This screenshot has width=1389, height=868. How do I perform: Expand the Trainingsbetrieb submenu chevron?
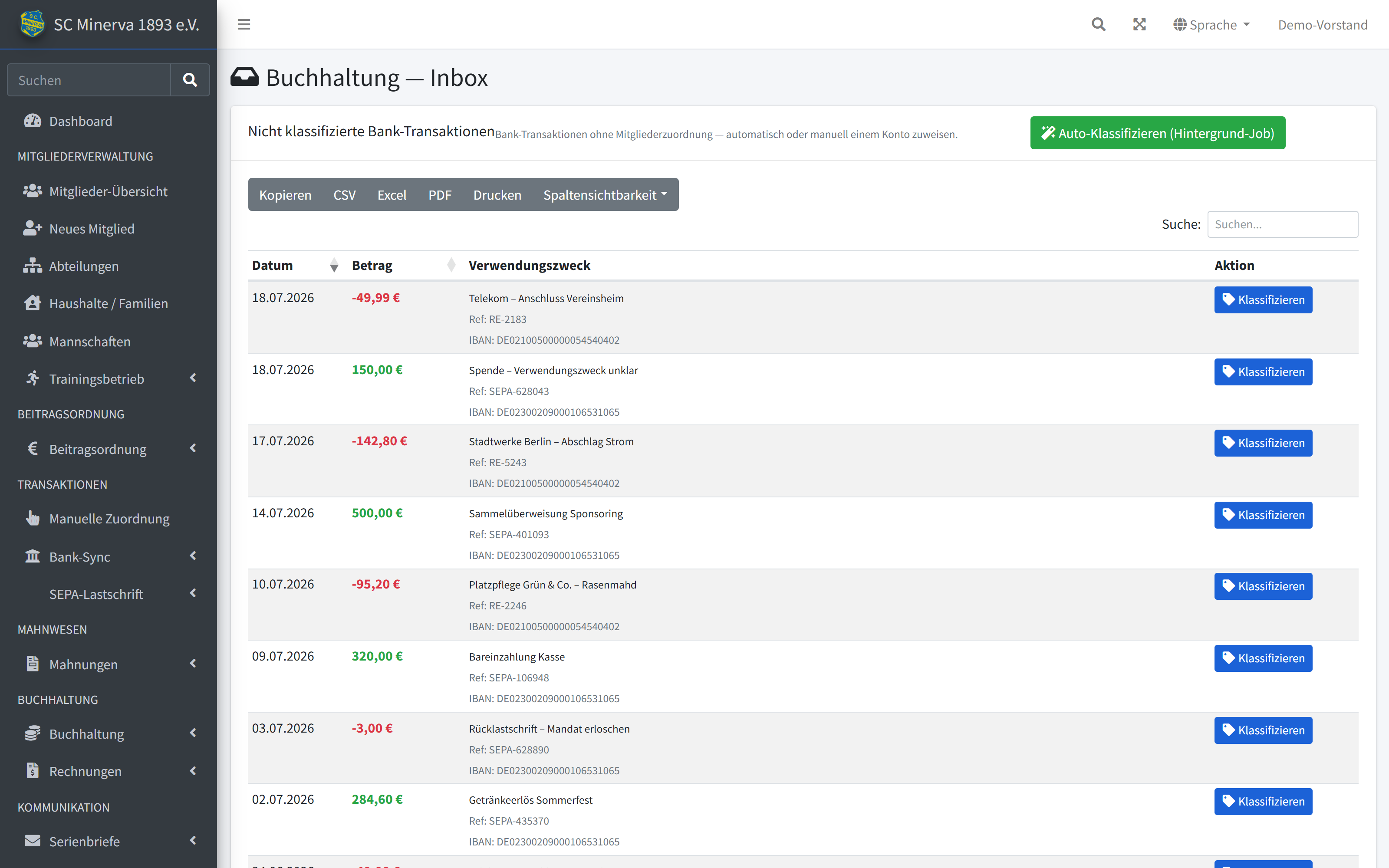[194, 378]
